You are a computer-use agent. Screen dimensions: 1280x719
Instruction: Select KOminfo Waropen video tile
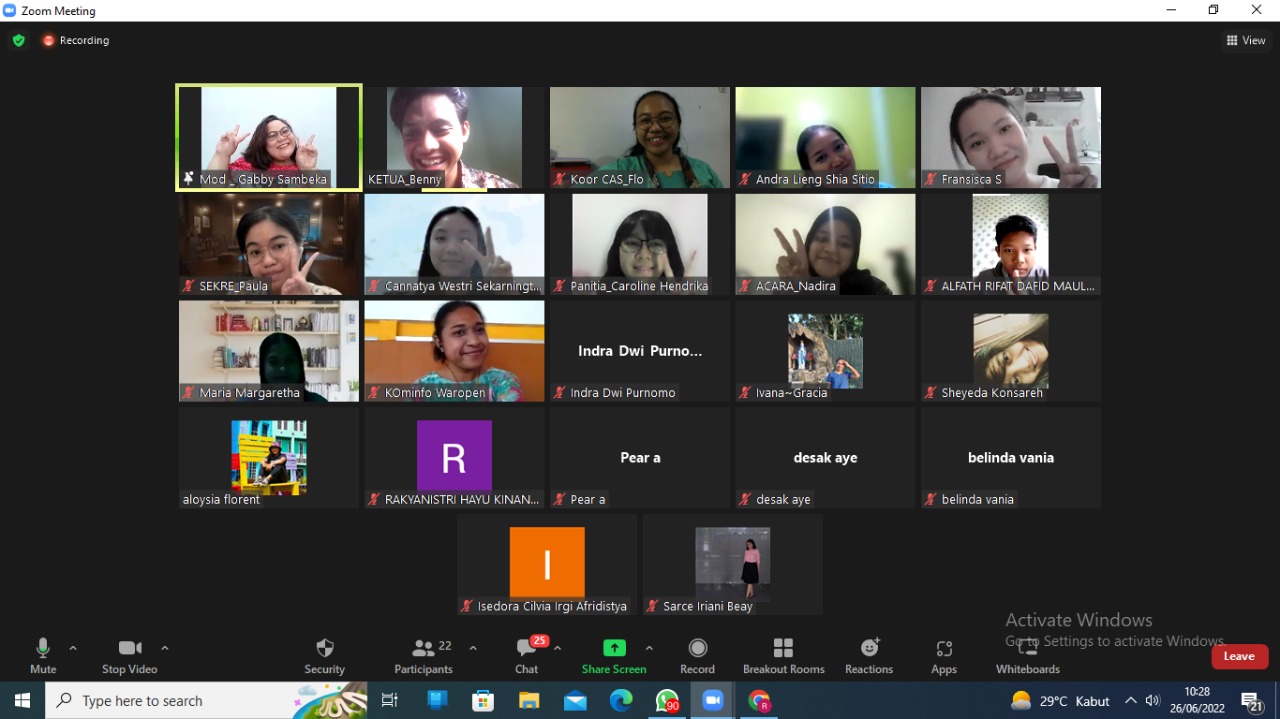pos(454,351)
